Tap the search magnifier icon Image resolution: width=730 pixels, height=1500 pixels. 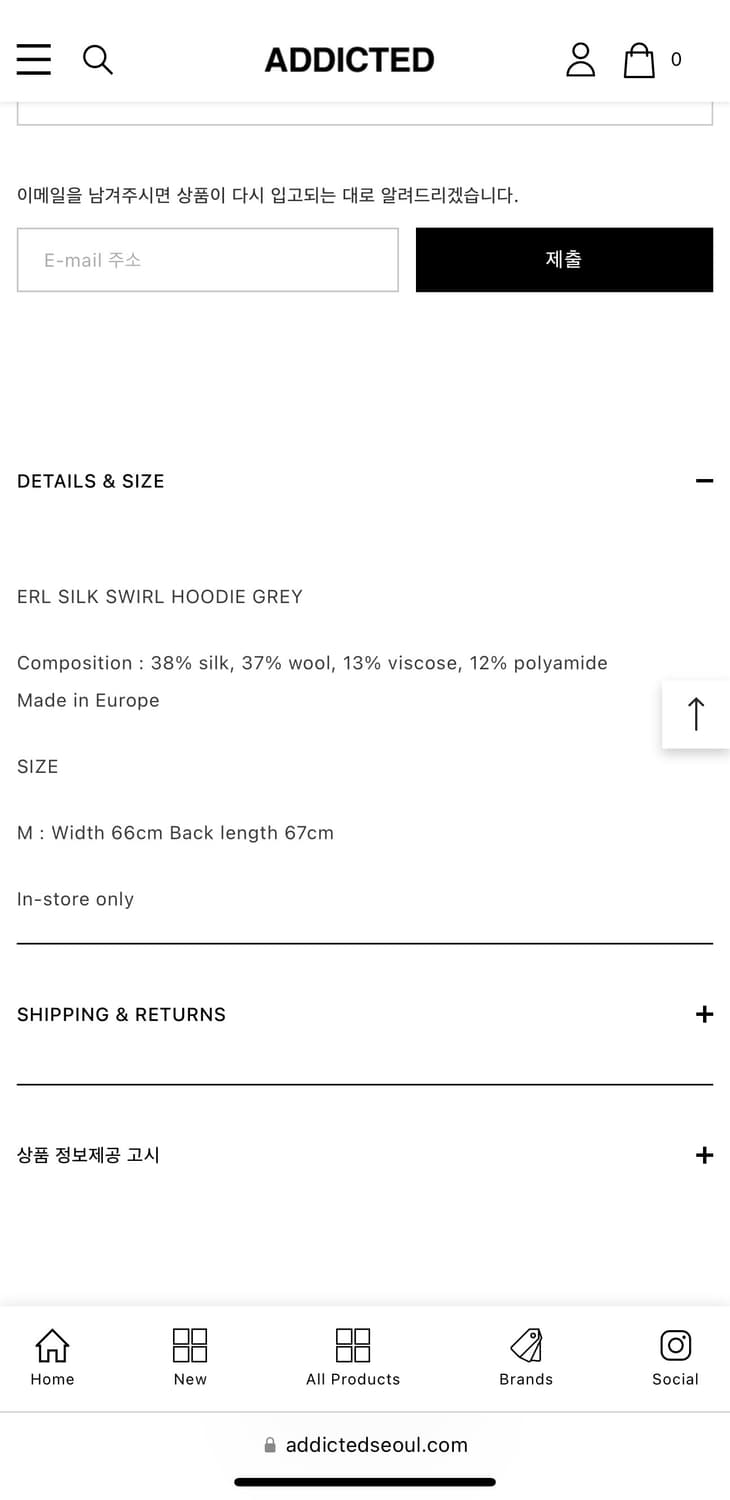pyautogui.click(x=97, y=60)
